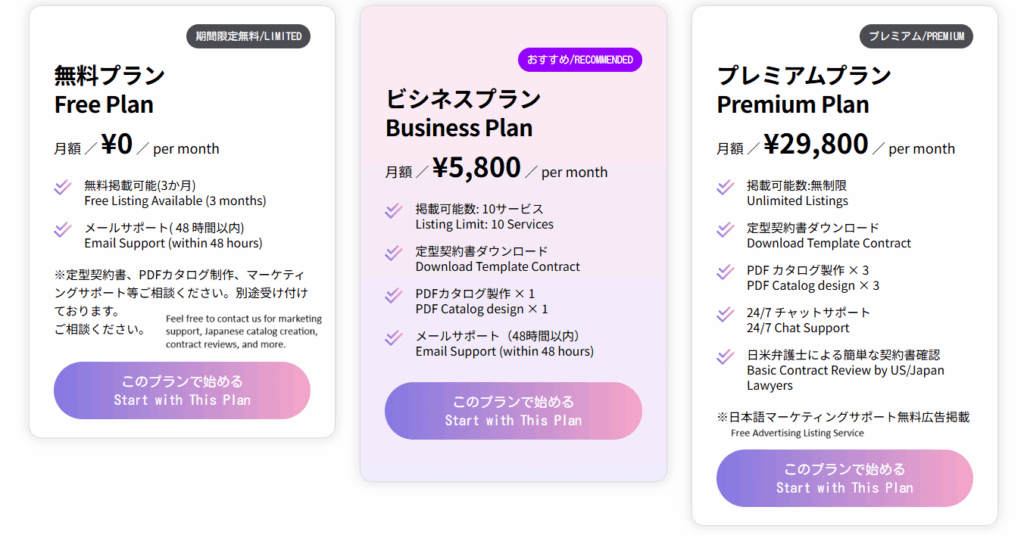Click the Premium Plan heading

click(x=804, y=90)
